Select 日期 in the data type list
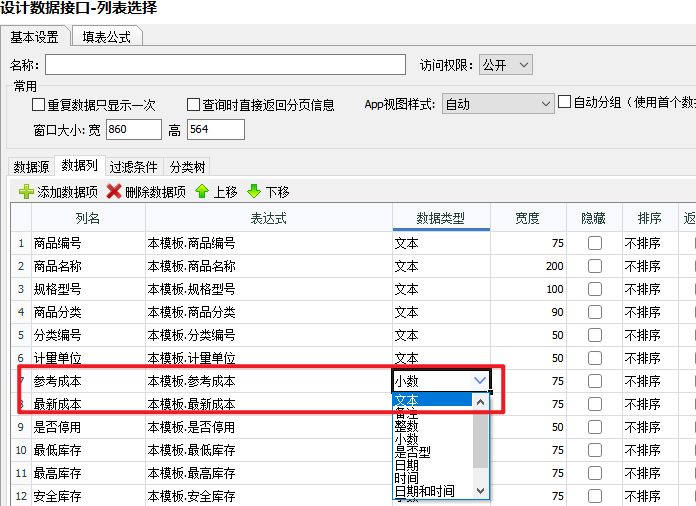Image resolution: width=696 pixels, height=506 pixels. [433, 465]
